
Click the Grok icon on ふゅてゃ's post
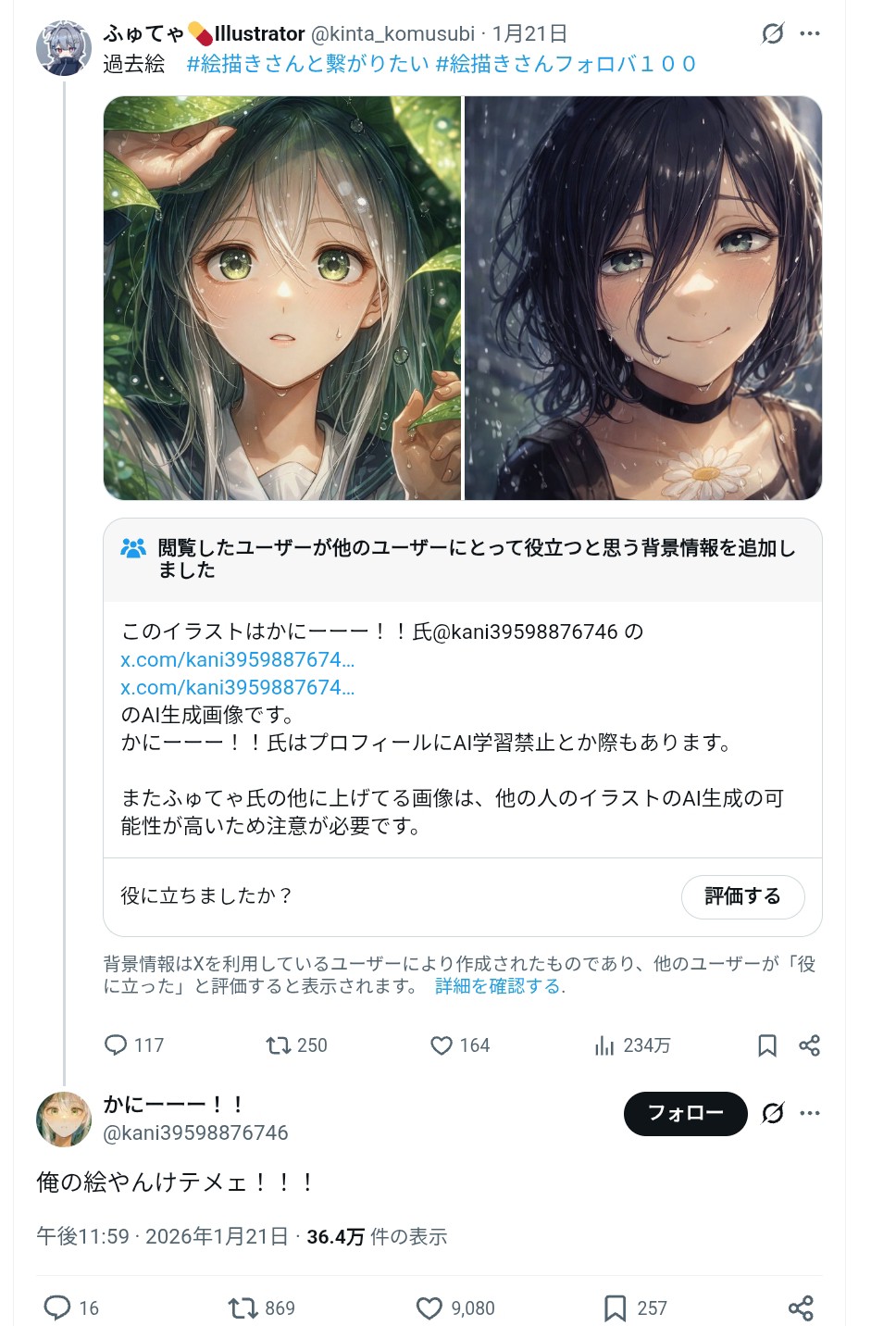(773, 34)
